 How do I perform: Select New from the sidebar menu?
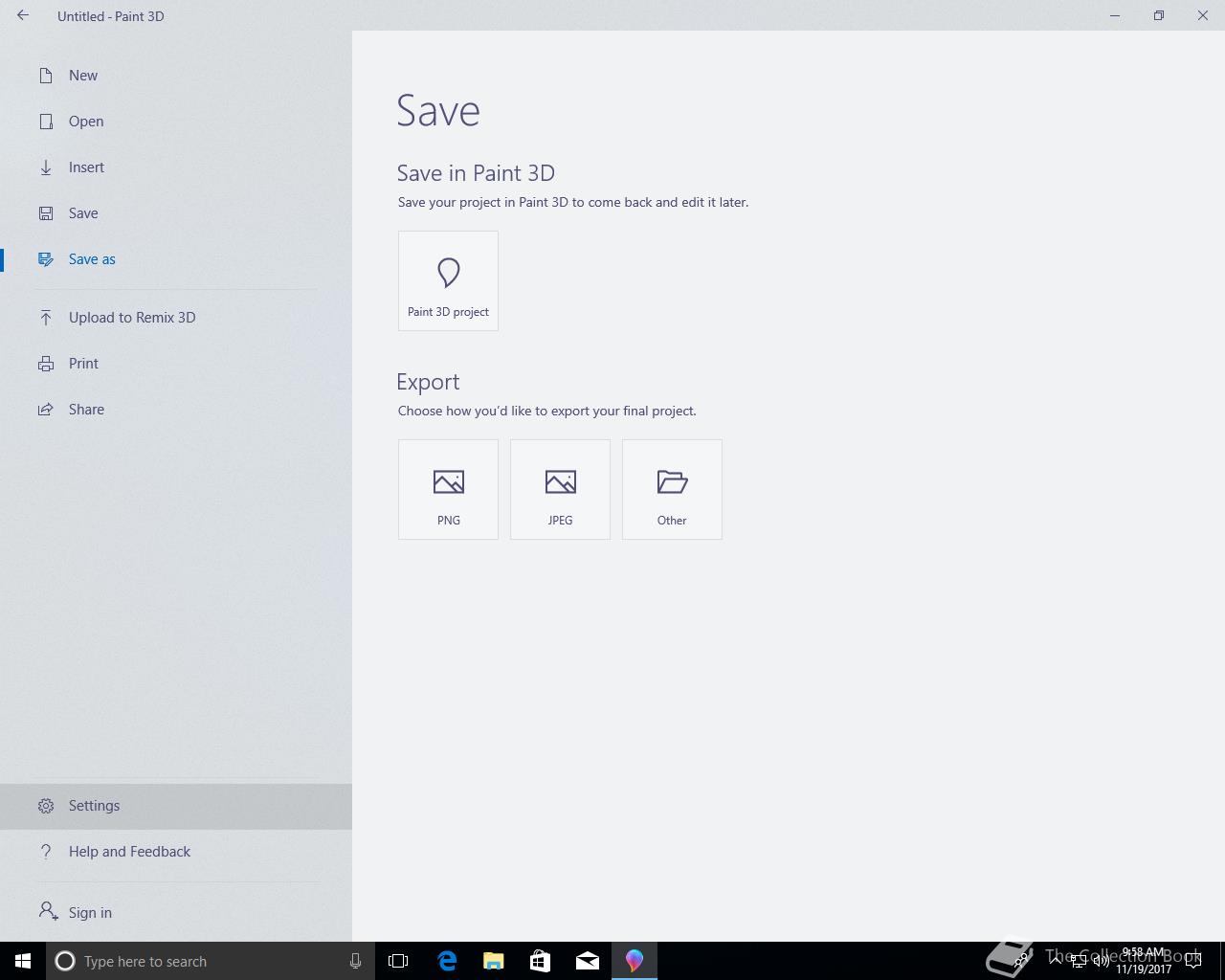point(176,76)
